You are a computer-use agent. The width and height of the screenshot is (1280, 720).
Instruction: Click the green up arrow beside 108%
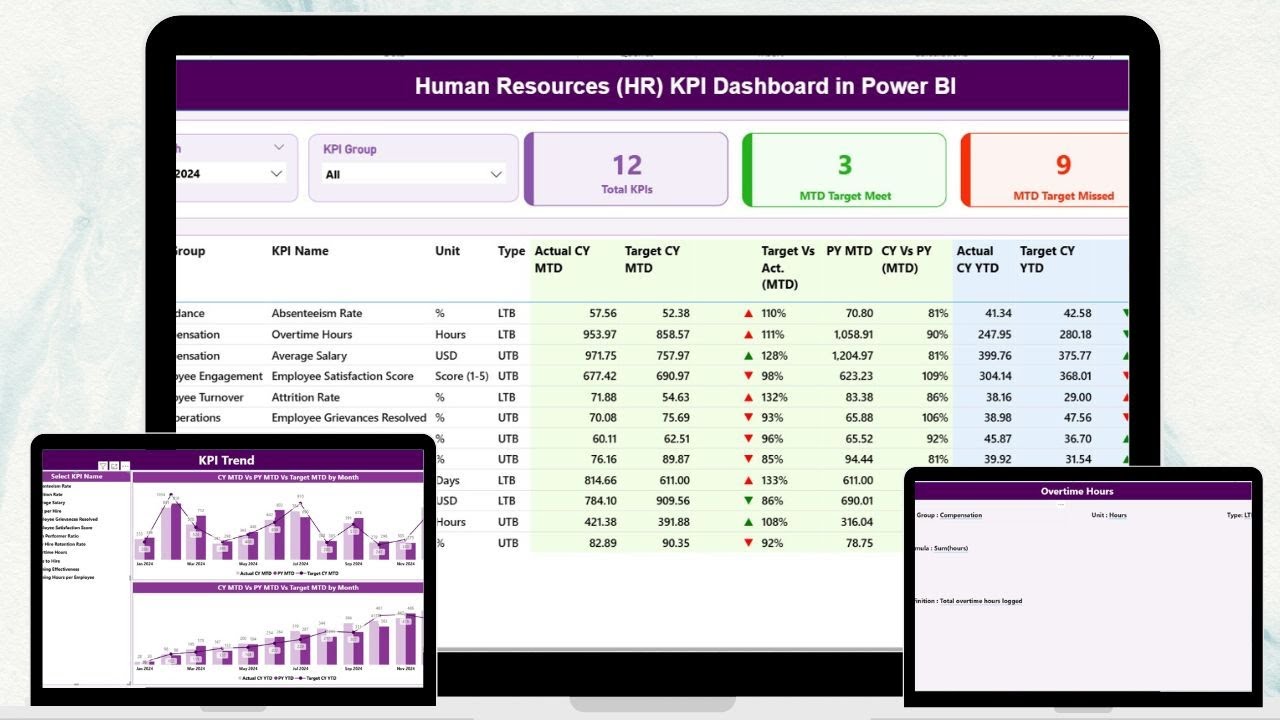[748, 522]
